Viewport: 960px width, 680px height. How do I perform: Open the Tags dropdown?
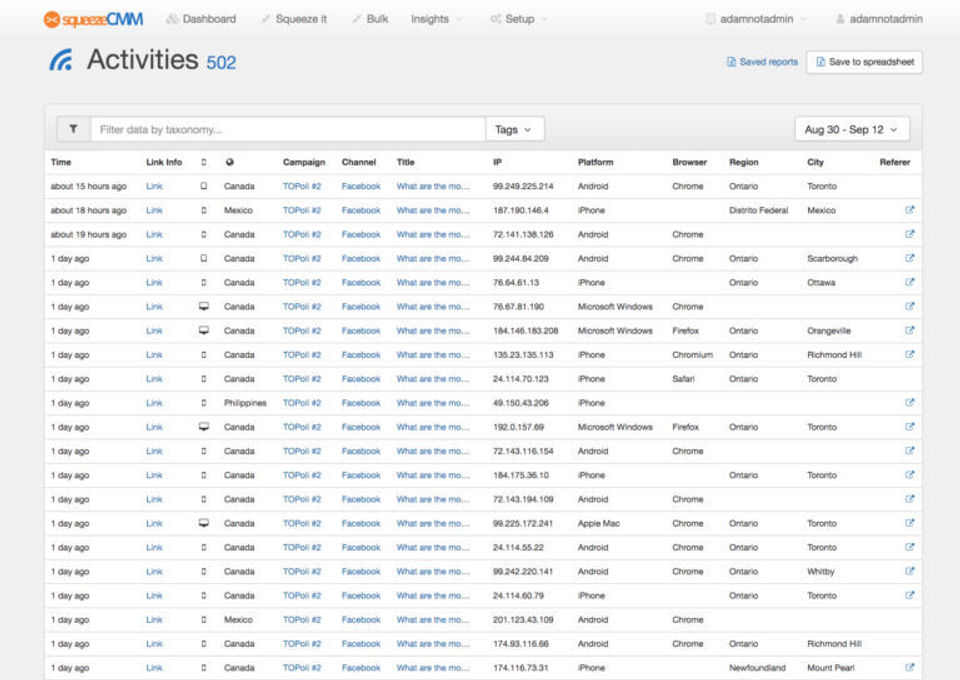pyautogui.click(x=514, y=129)
